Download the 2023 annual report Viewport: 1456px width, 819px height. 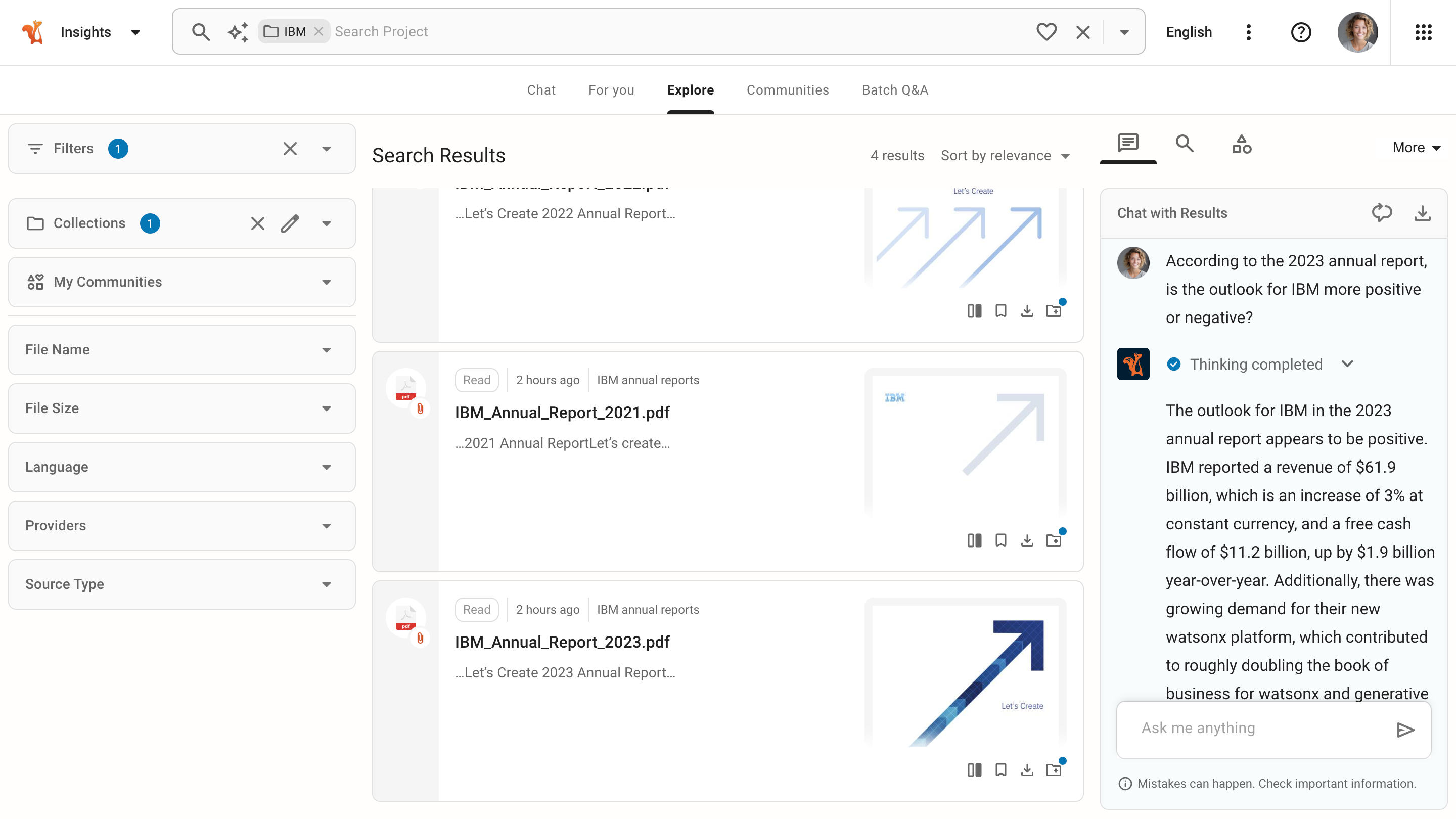coord(1027,770)
